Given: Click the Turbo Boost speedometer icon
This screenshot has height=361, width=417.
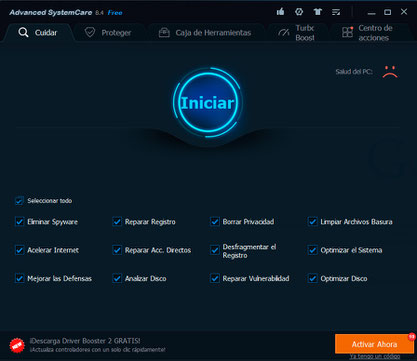Looking at the screenshot, I should pyautogui.click(x=284, y=33).
